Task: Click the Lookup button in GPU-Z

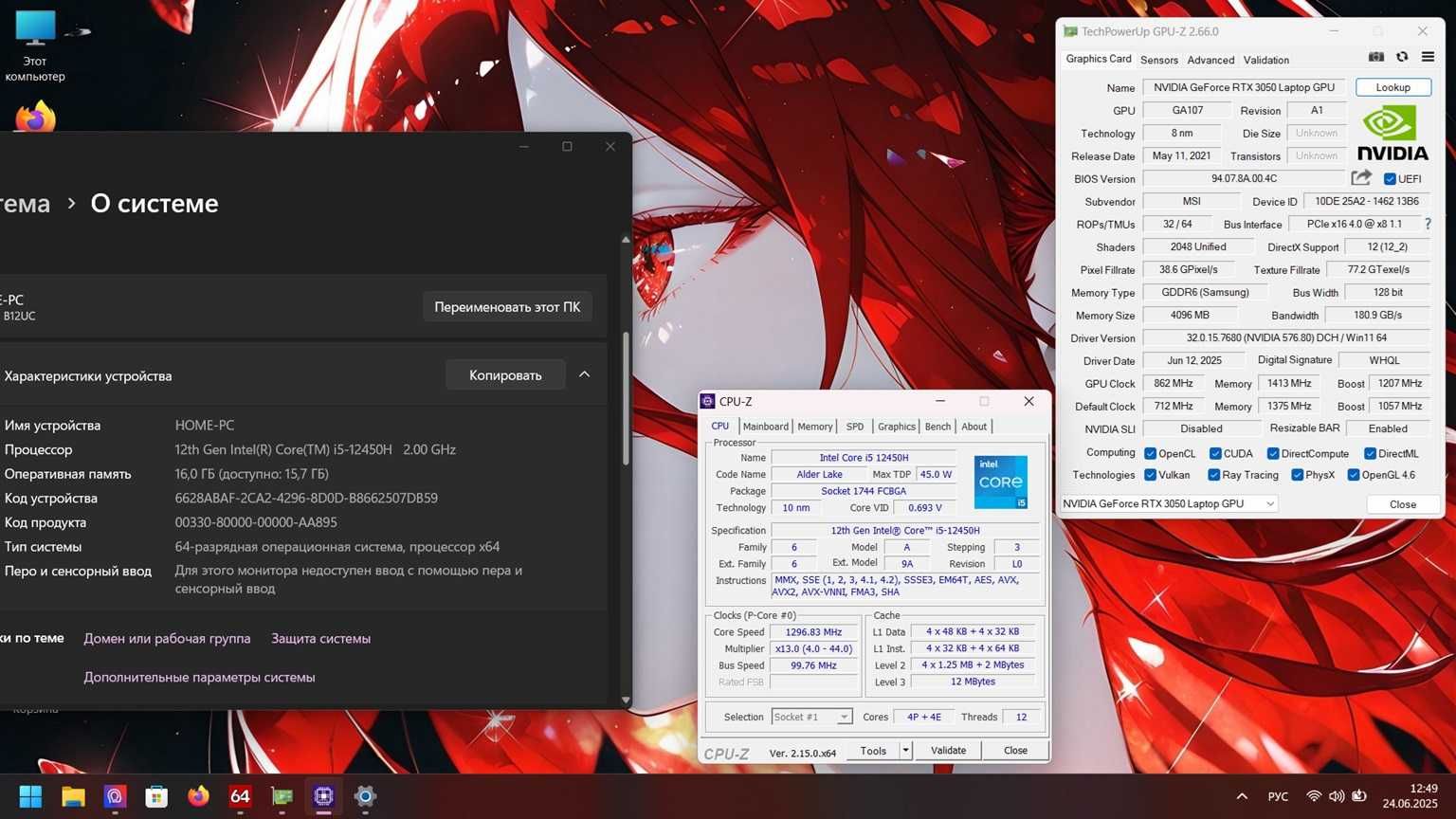Action: (1392, 87)
